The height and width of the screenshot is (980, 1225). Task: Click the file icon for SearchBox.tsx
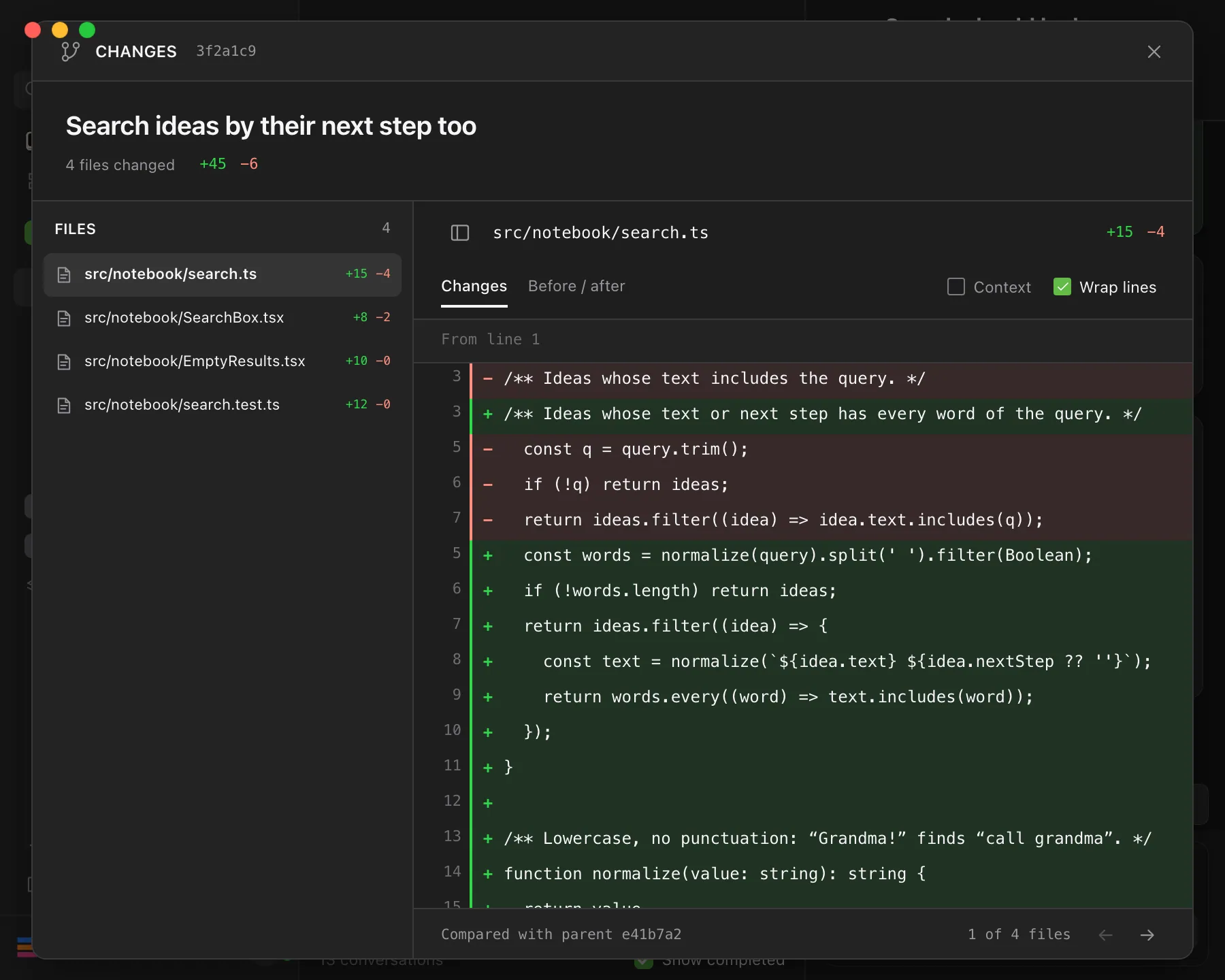tap(64, 318)
